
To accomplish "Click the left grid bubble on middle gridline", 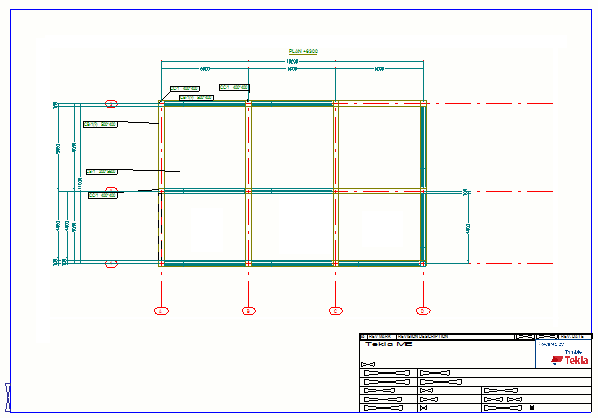I will tap(111, 190).
